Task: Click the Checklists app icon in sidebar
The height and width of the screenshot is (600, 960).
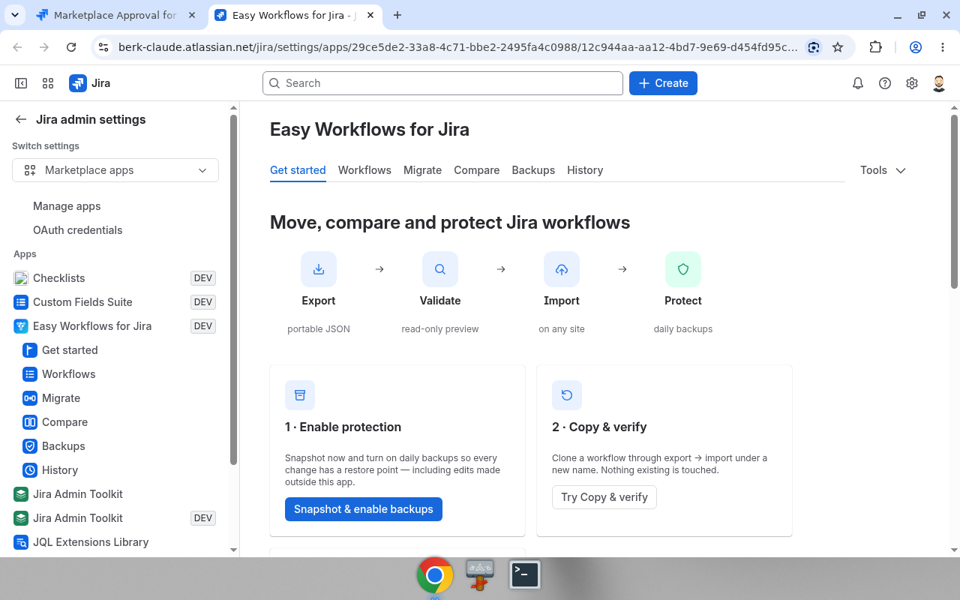Action: pyautogui.click(x=21, y=278)
